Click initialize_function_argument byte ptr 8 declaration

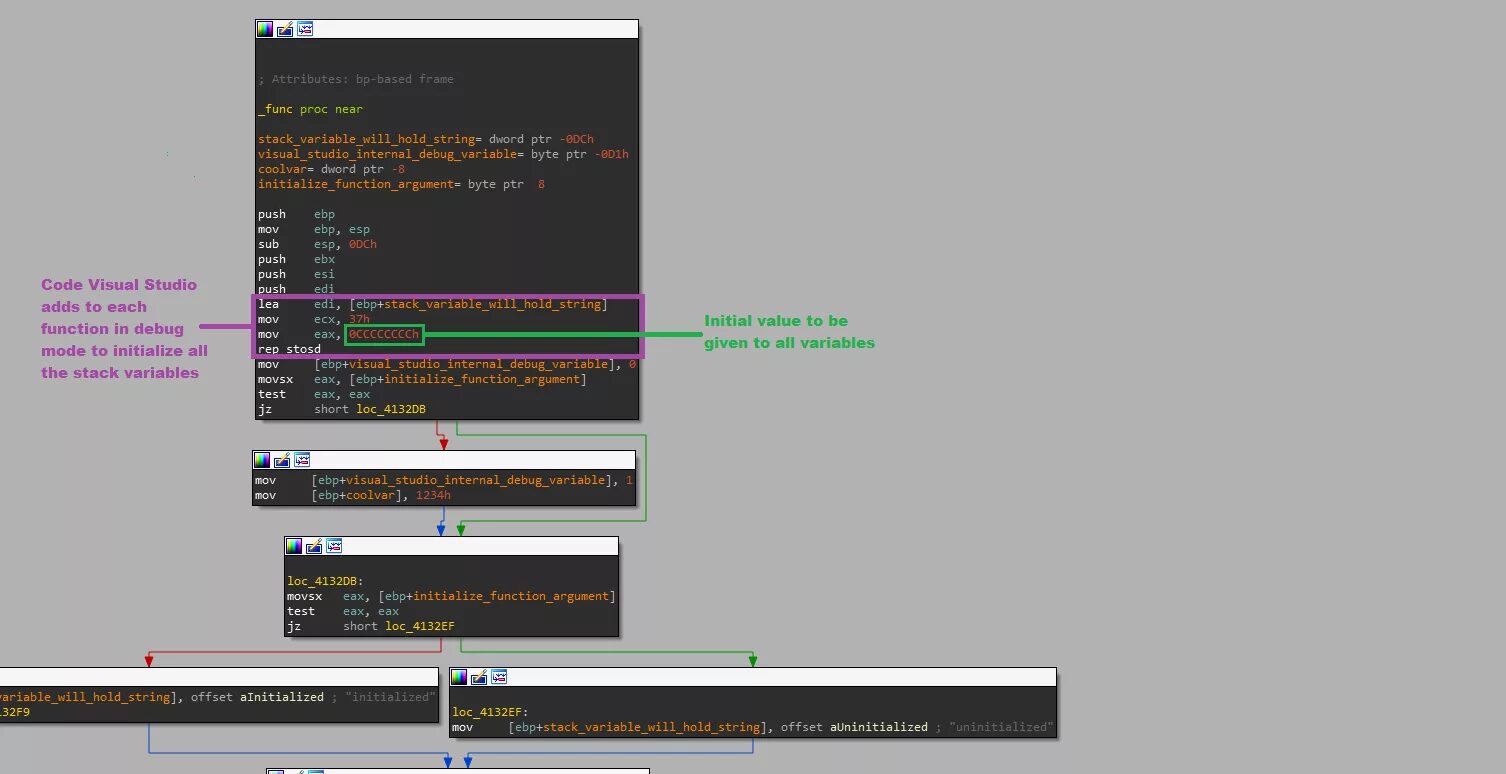click(x=401, y=184)
